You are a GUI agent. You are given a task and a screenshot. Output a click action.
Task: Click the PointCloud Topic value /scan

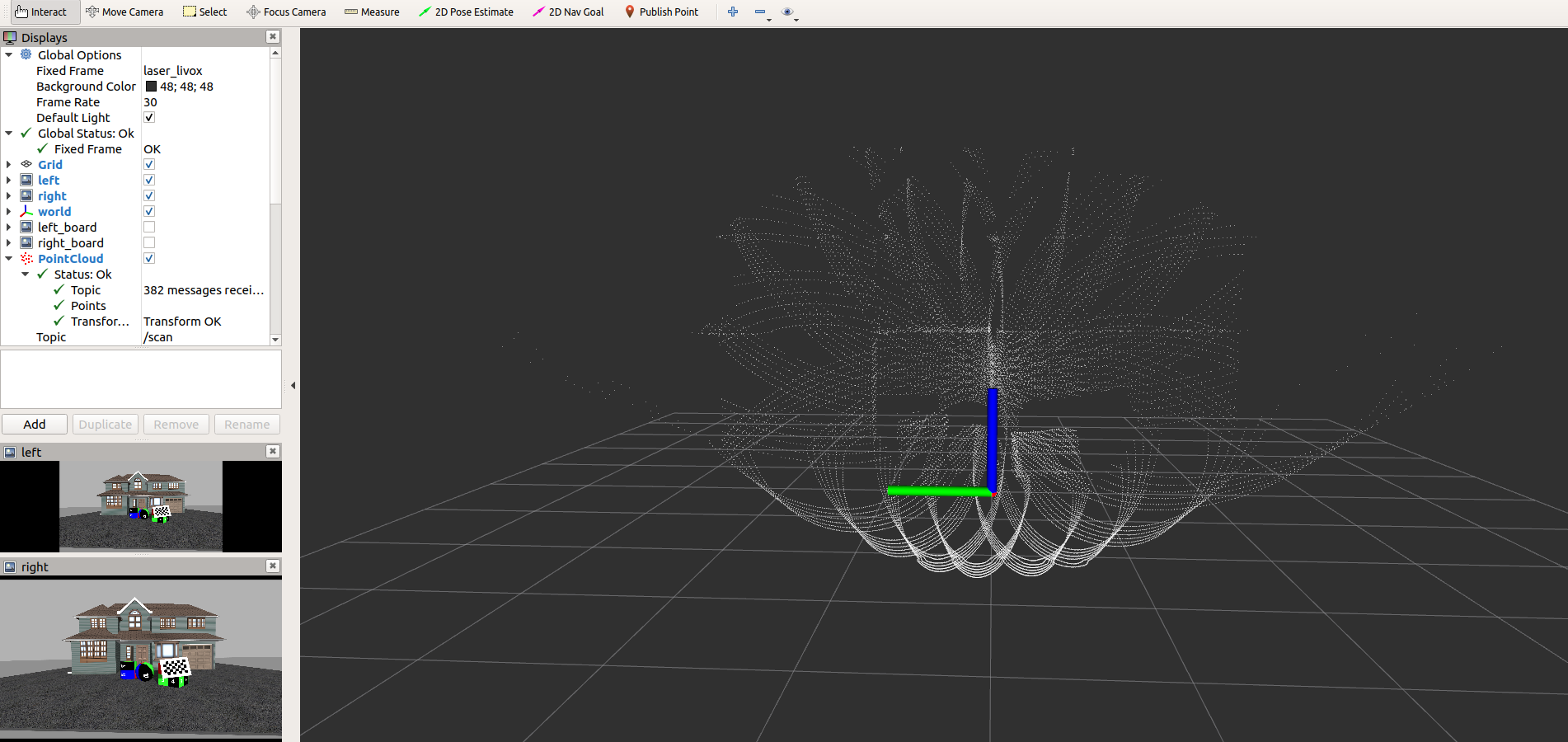158,336
